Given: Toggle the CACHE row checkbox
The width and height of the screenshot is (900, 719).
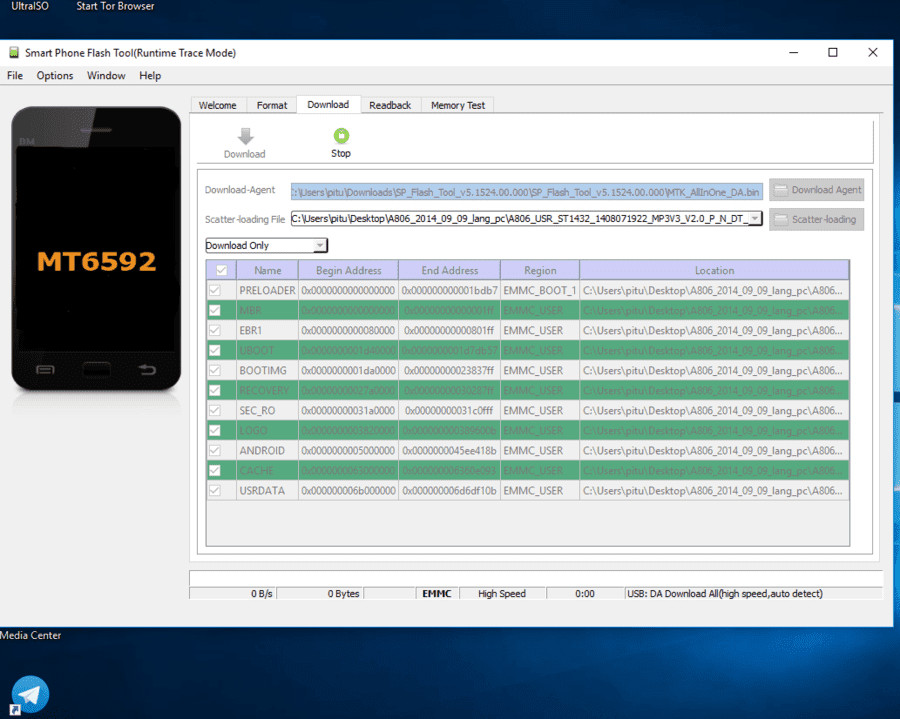Looking at the screenshot, I should [215, 471].
